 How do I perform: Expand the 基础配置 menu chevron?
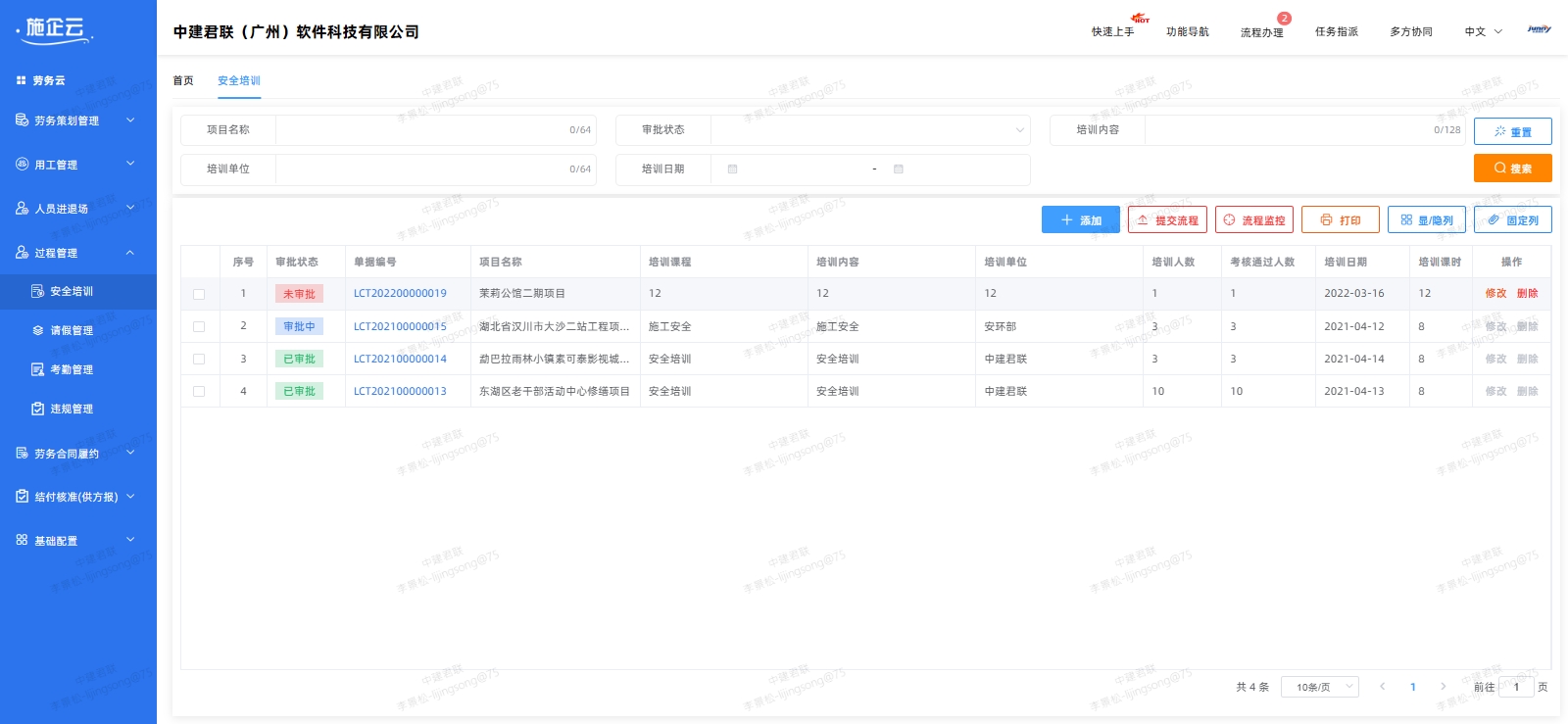pyautogui.click(x=130, y=540)
